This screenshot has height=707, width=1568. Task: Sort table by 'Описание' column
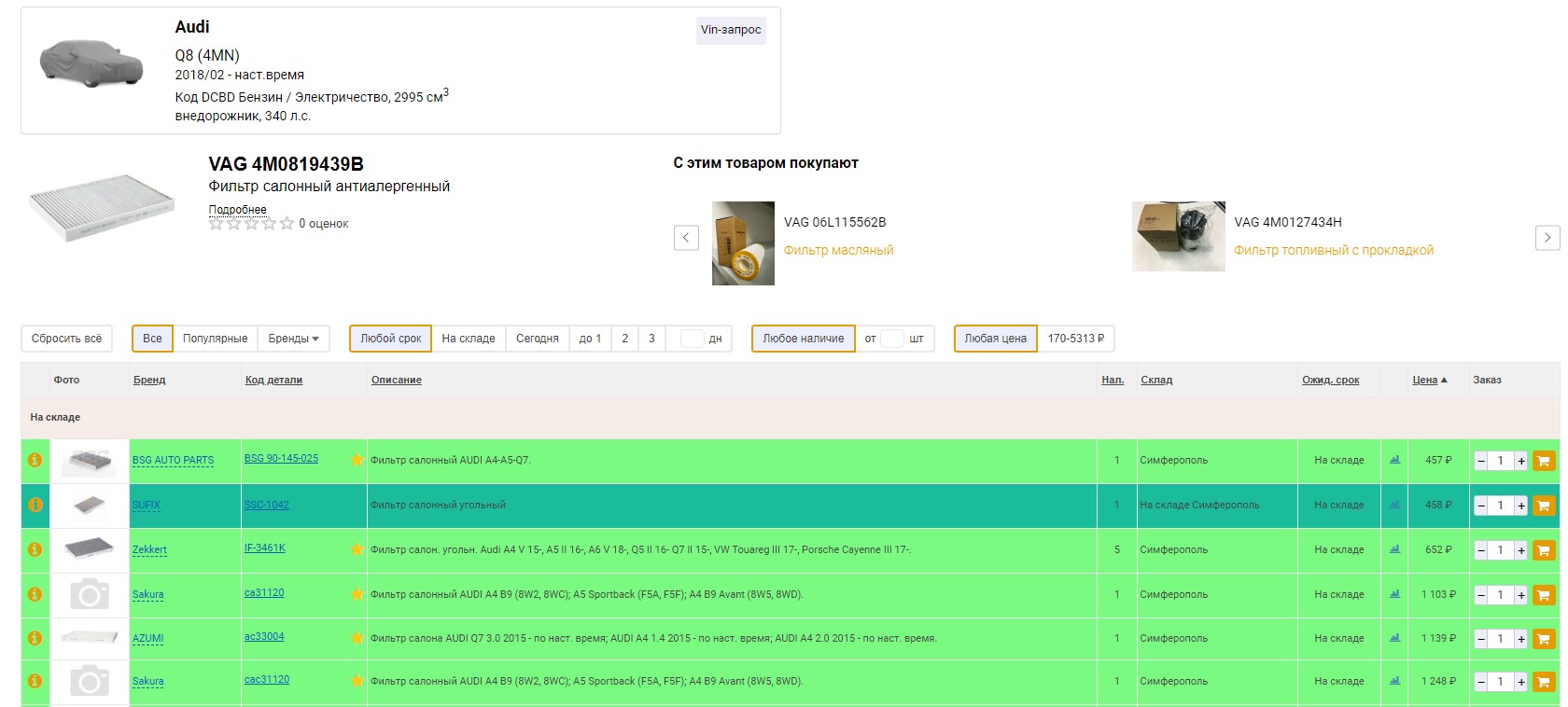point(397,380)
